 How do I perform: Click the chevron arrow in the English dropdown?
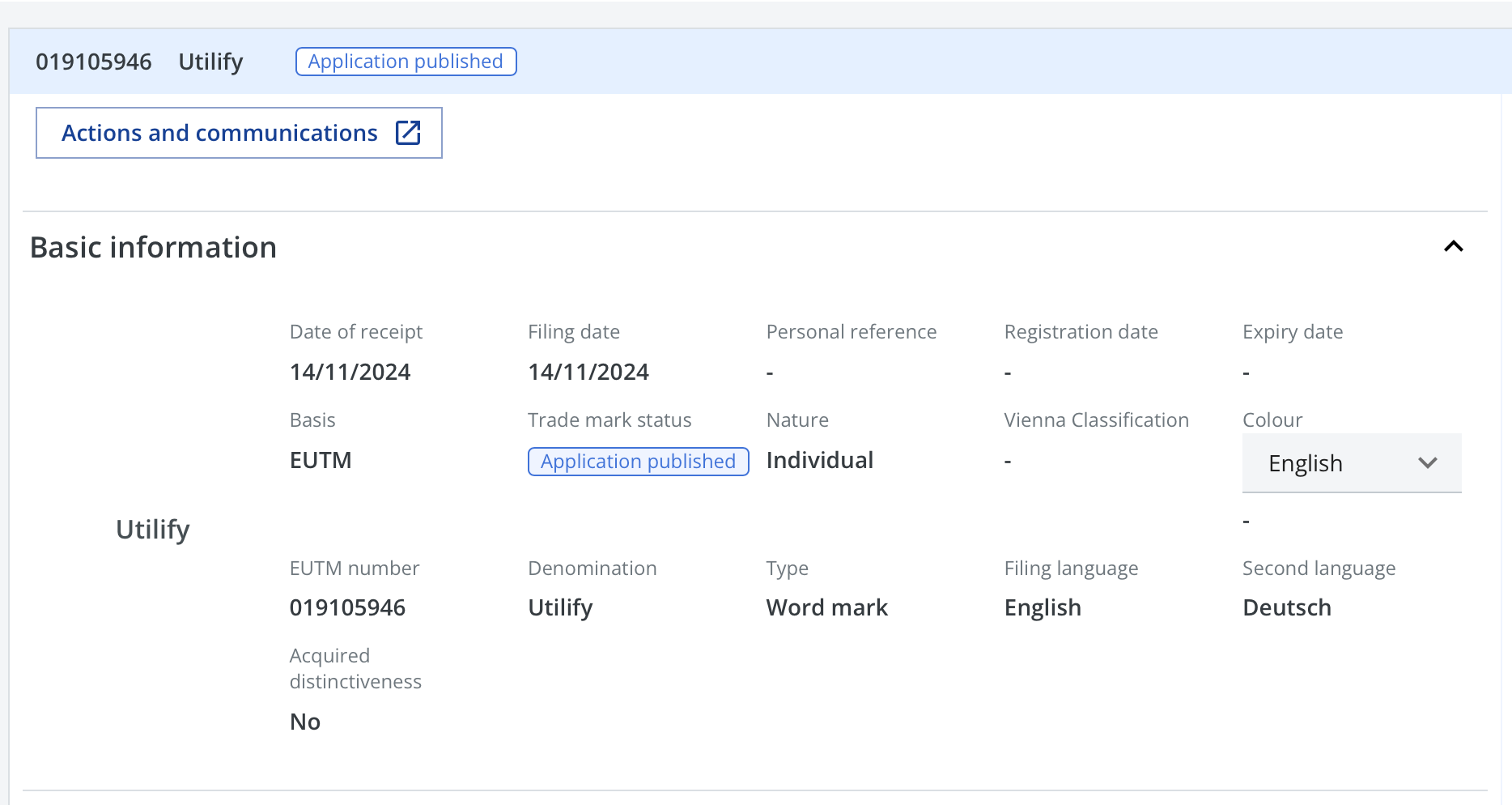(x=1427, y=463)
